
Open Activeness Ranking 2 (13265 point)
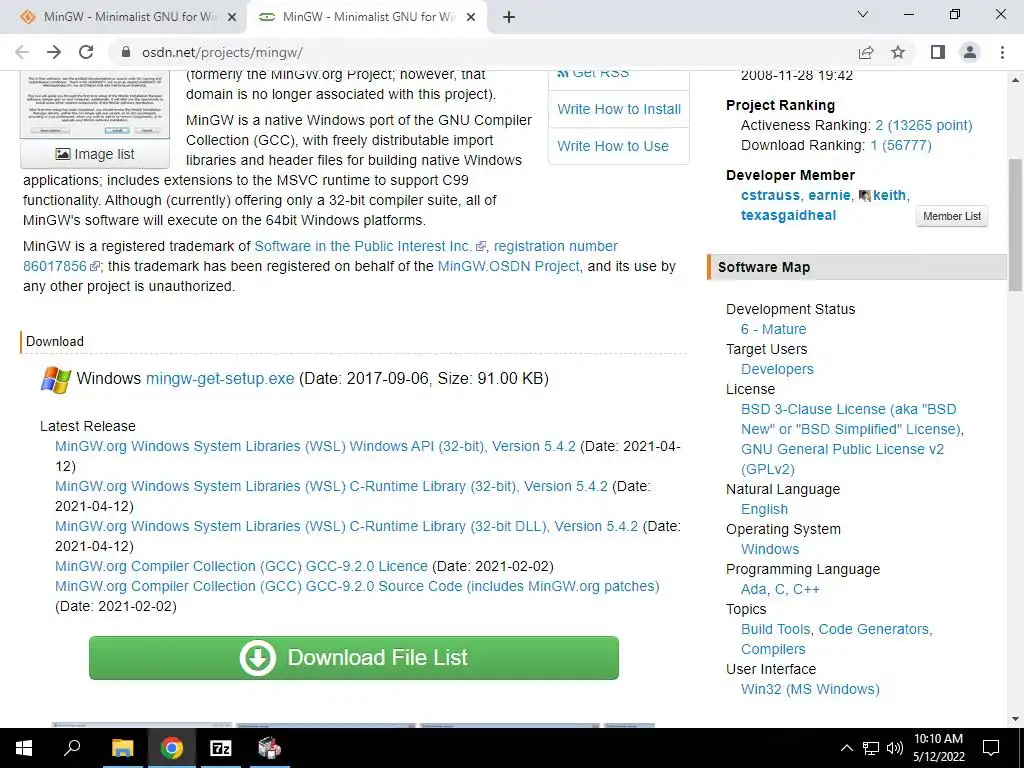coord(923,125)
